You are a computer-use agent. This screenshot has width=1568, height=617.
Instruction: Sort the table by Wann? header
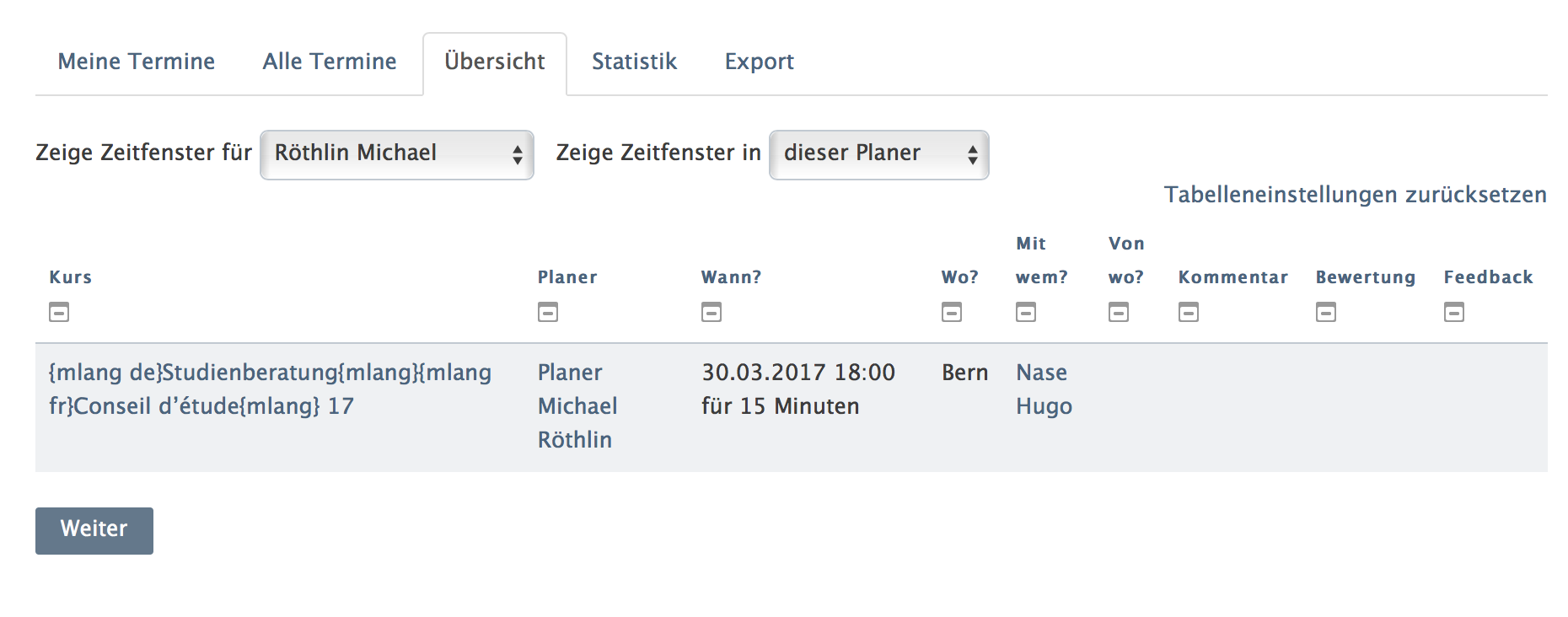coord(731,277)
